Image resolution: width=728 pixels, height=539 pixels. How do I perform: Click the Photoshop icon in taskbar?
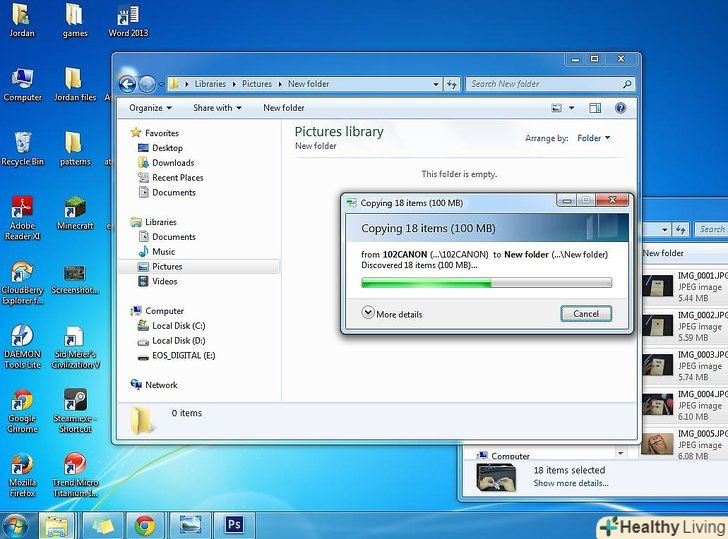pos(236,523)
